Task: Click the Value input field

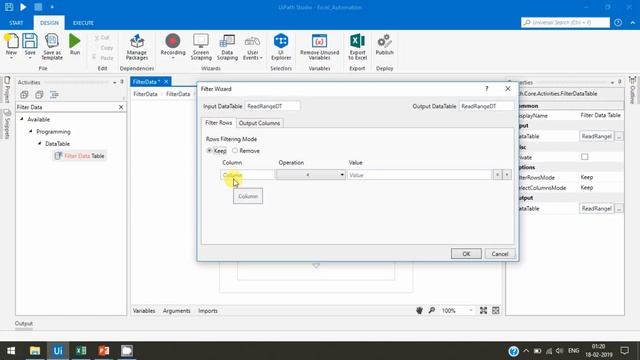Action: pos(420,175)
